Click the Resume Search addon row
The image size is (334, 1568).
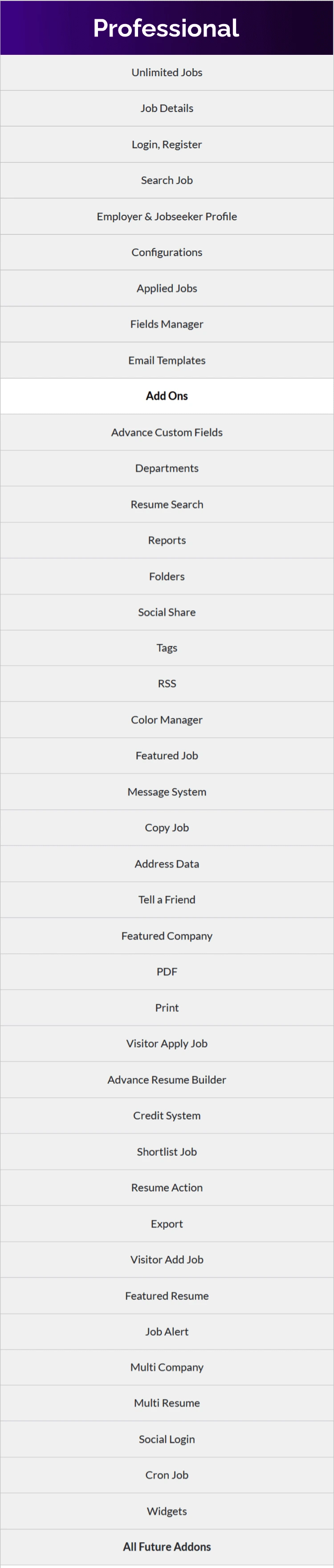(167, 504)
